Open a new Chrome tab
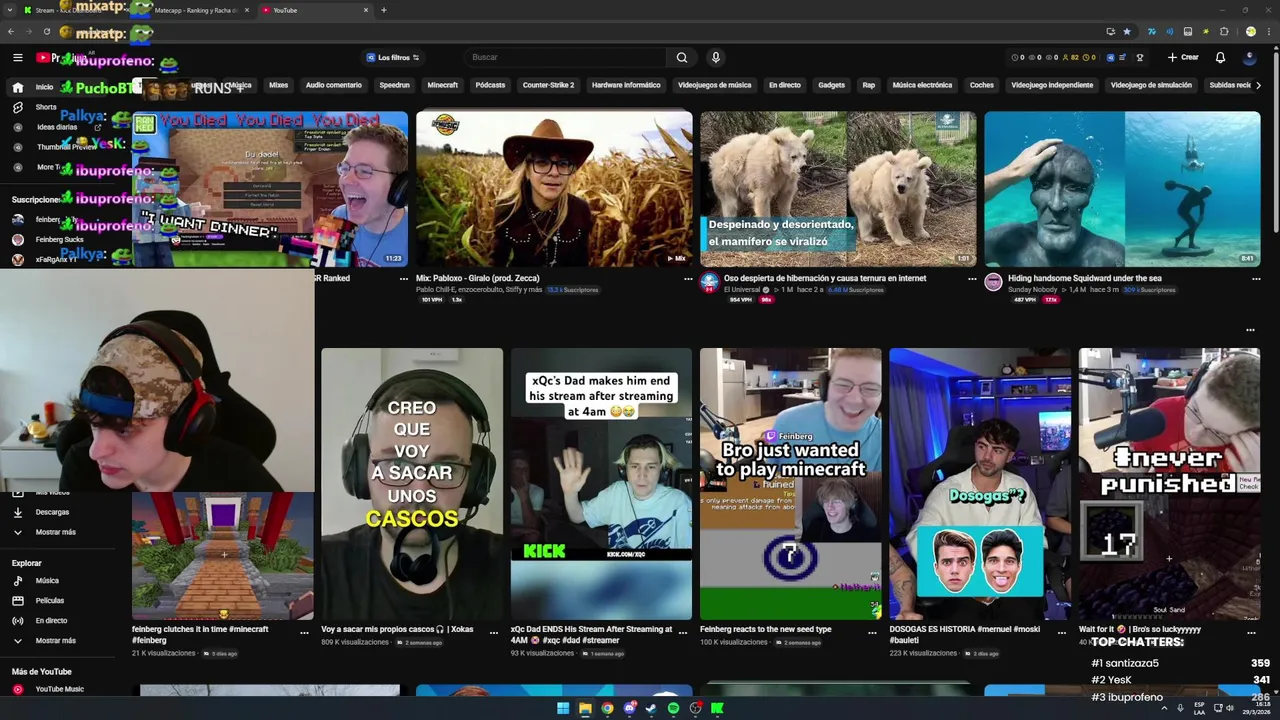This screenshot has width=1280, height=720. coord(383,10)
